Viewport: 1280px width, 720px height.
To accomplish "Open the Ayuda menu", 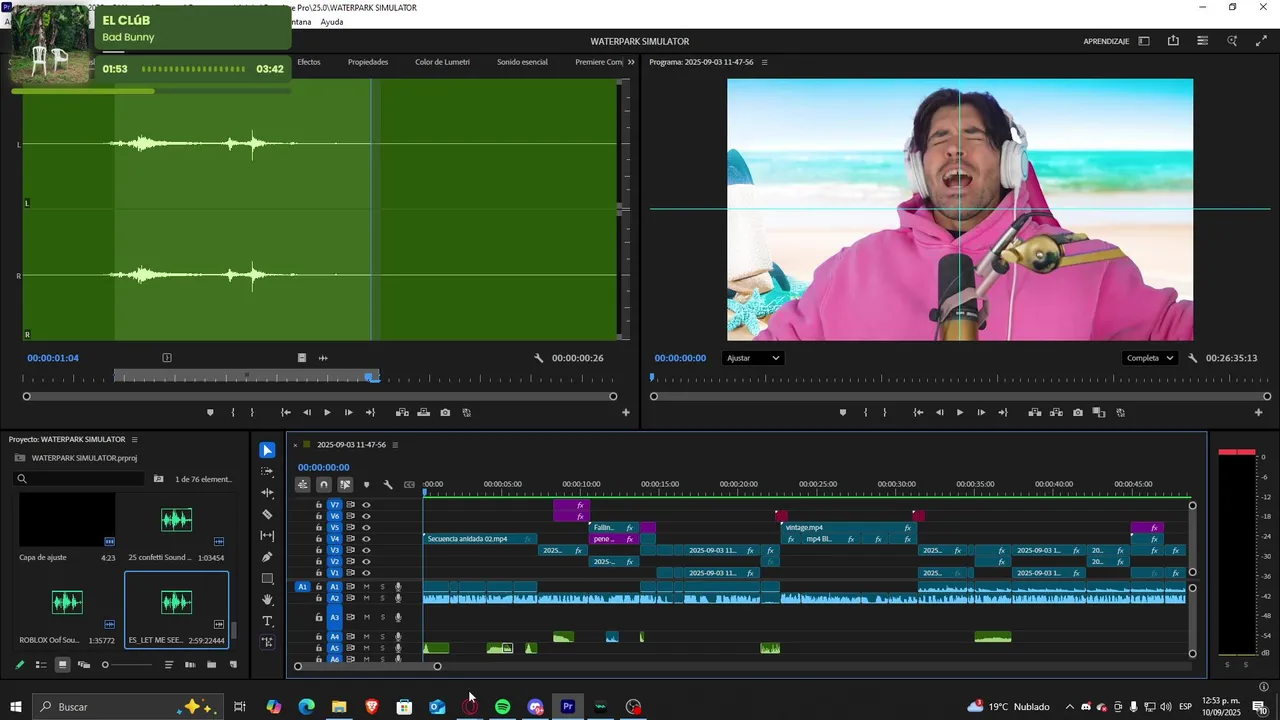I will point(332,21).
